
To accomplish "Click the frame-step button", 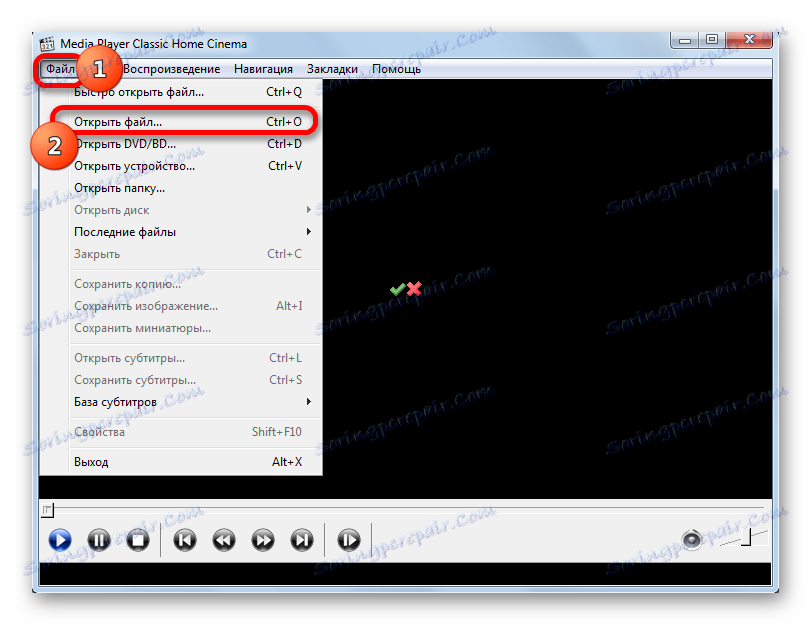I will pyautogui.click(x=349, y=540).
